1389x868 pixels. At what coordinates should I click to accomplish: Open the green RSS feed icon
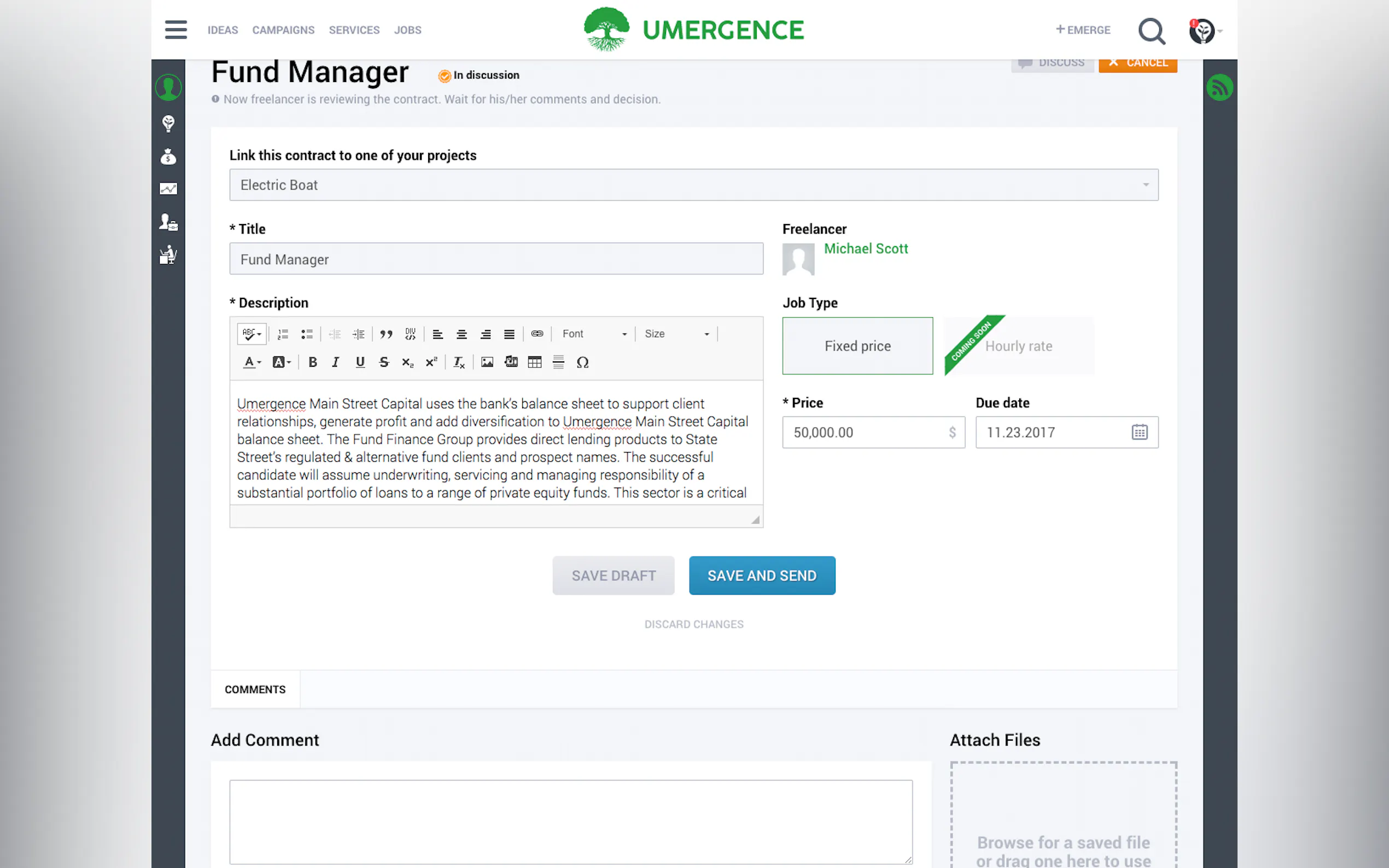(1219, 88)
